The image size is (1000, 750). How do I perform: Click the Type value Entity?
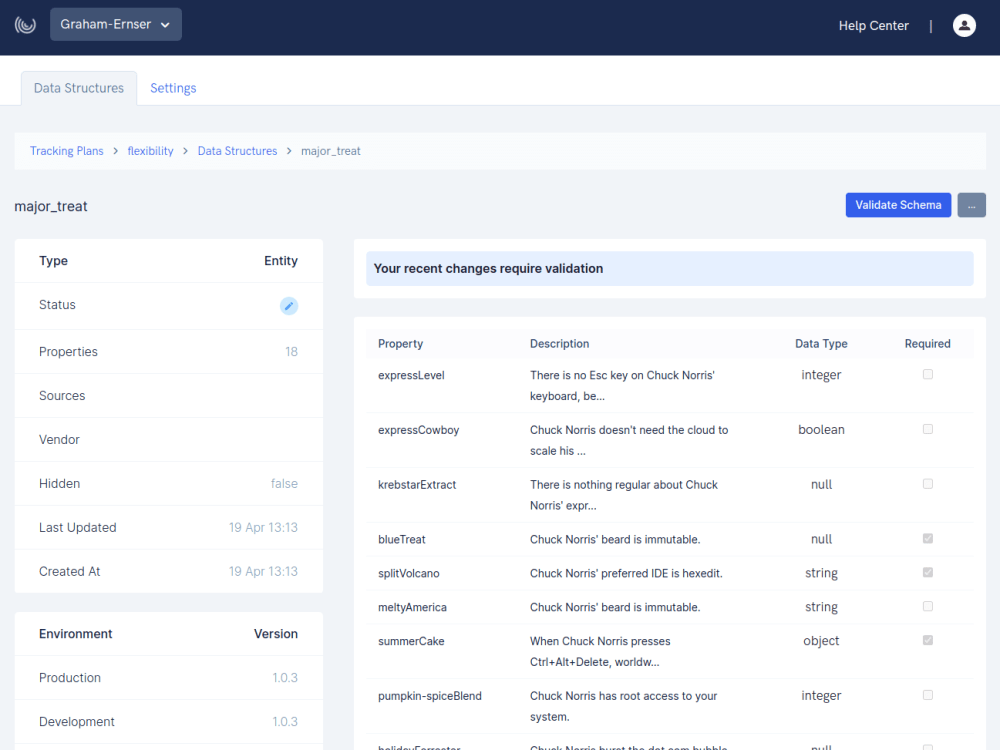[281, 261]
